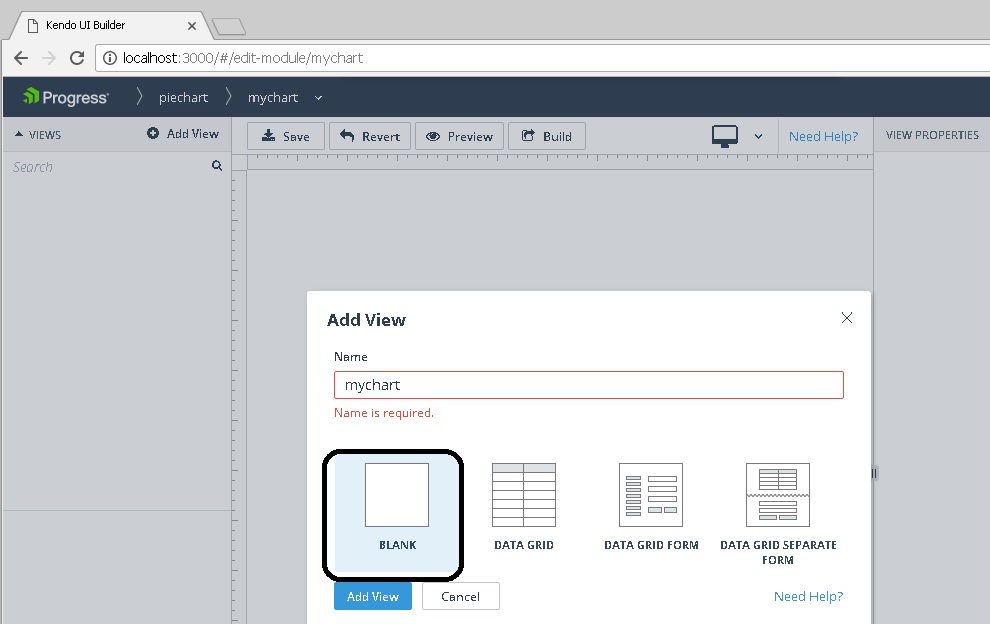Click the mychart breadcrumb
This screenshot has height=624, width=990.
[x=273, y=97]
